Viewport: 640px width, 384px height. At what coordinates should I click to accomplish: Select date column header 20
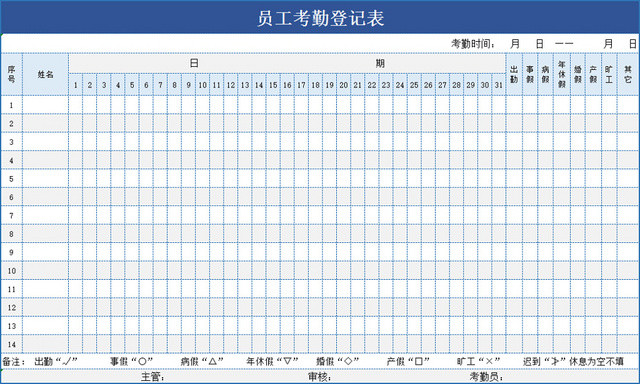click(x=344, y=85)
